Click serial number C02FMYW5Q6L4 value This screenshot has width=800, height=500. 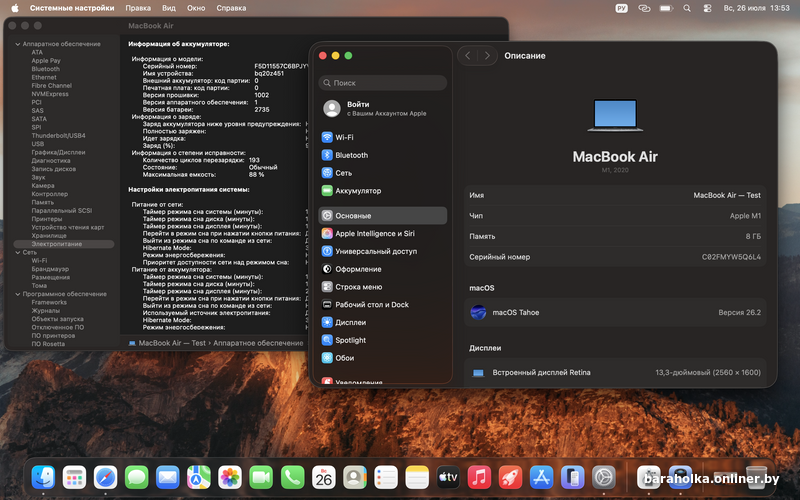[x=731, y=257]
